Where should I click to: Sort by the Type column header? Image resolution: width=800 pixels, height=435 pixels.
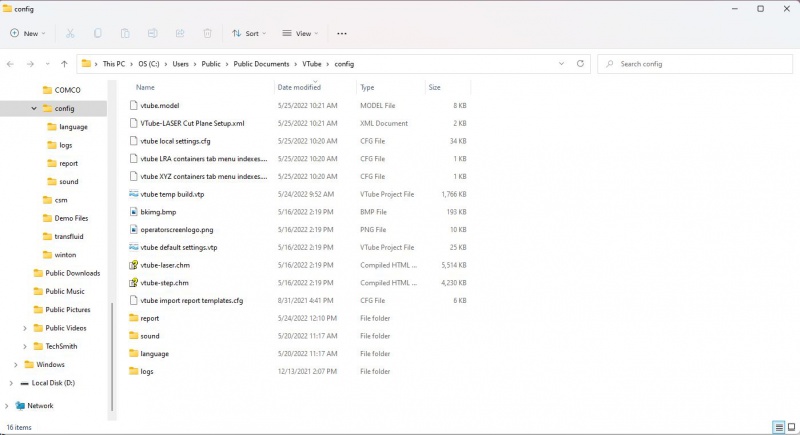click(x=367, y=87)
